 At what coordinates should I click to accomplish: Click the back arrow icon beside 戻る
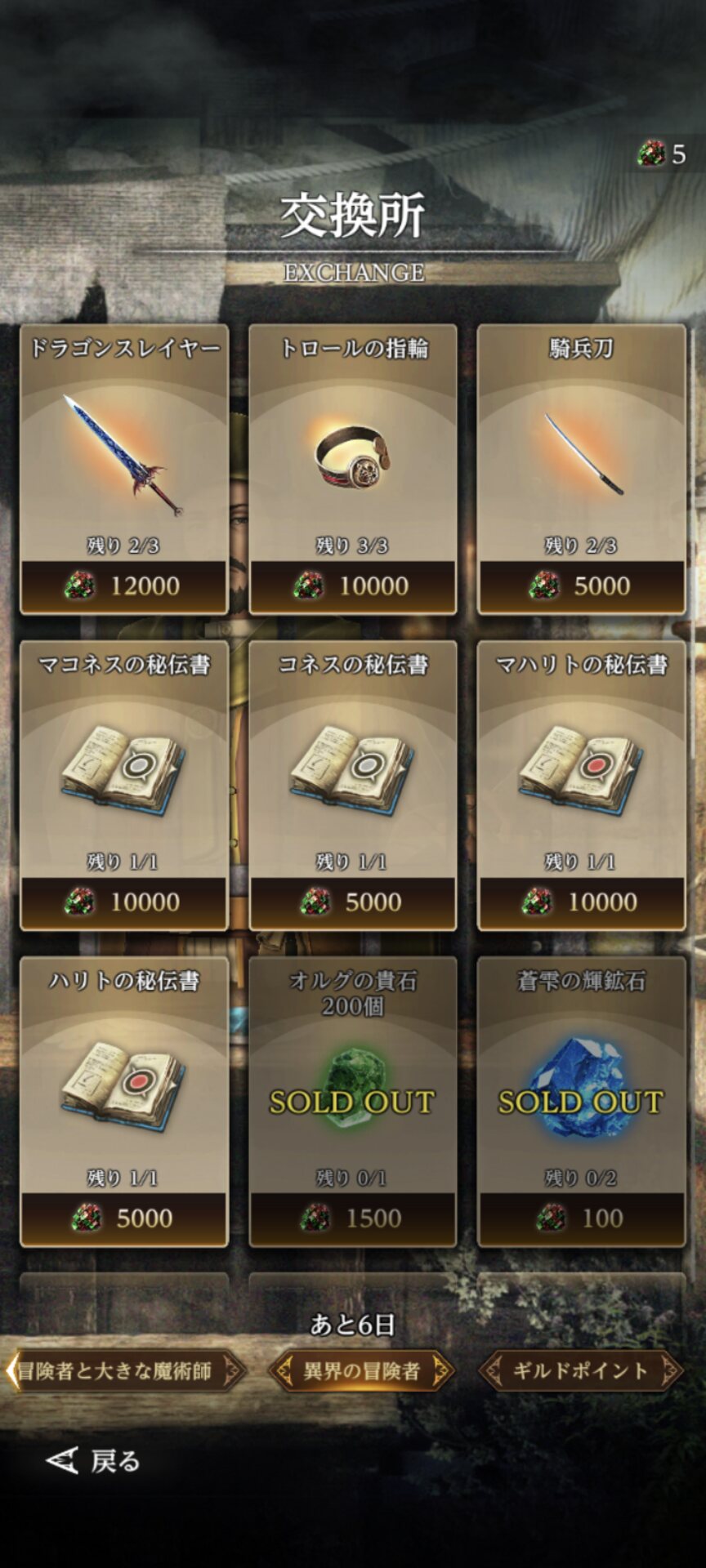(x=62, y=1461)
